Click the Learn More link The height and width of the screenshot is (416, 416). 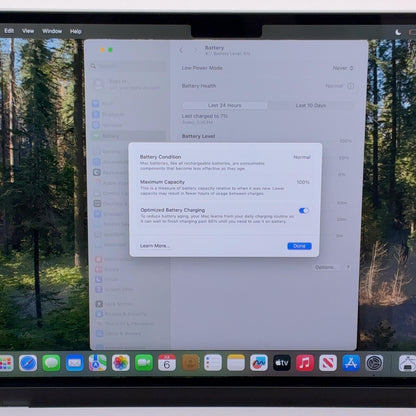point(155,246)
